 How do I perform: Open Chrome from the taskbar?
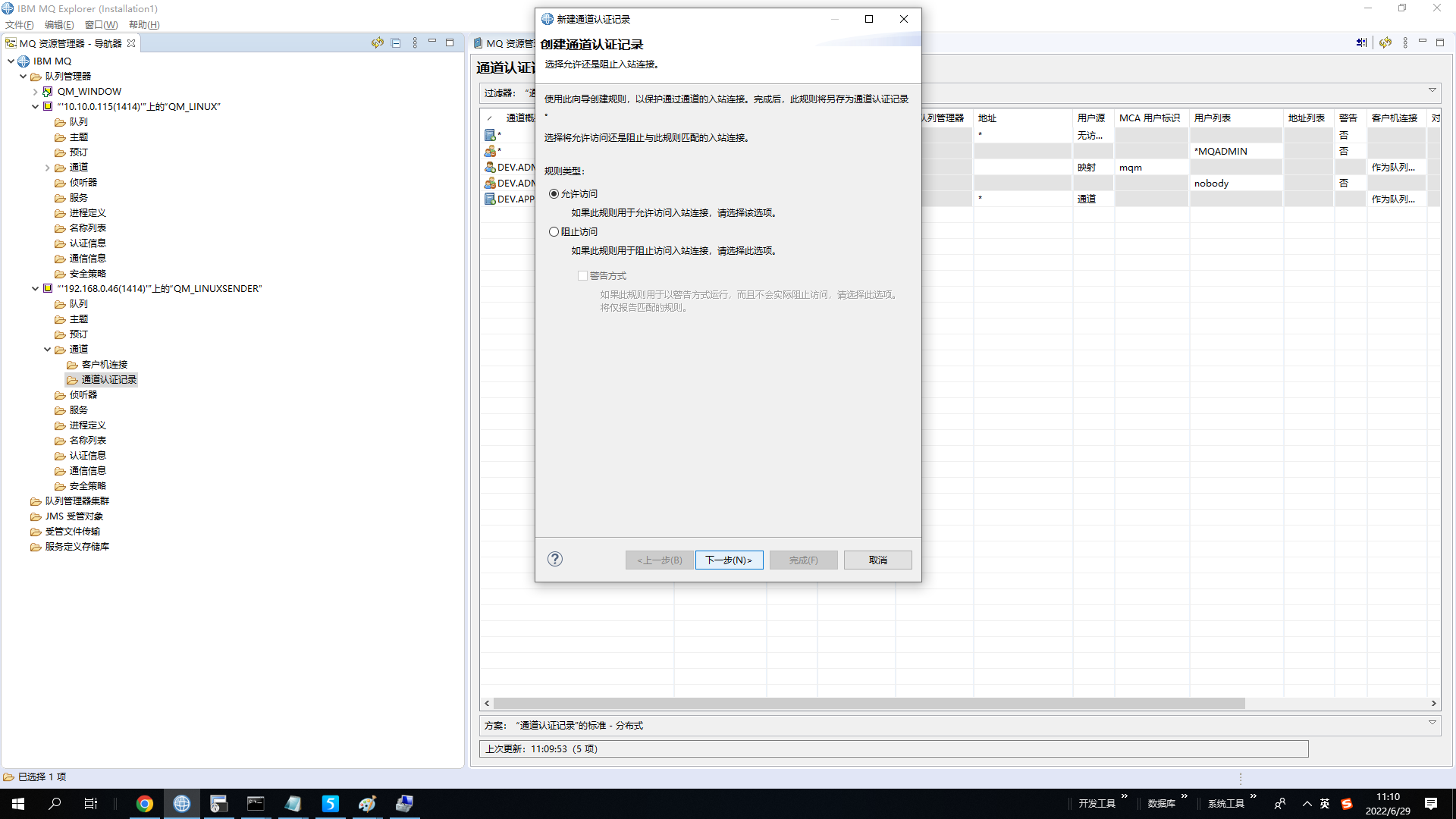(x=145, y=803)
